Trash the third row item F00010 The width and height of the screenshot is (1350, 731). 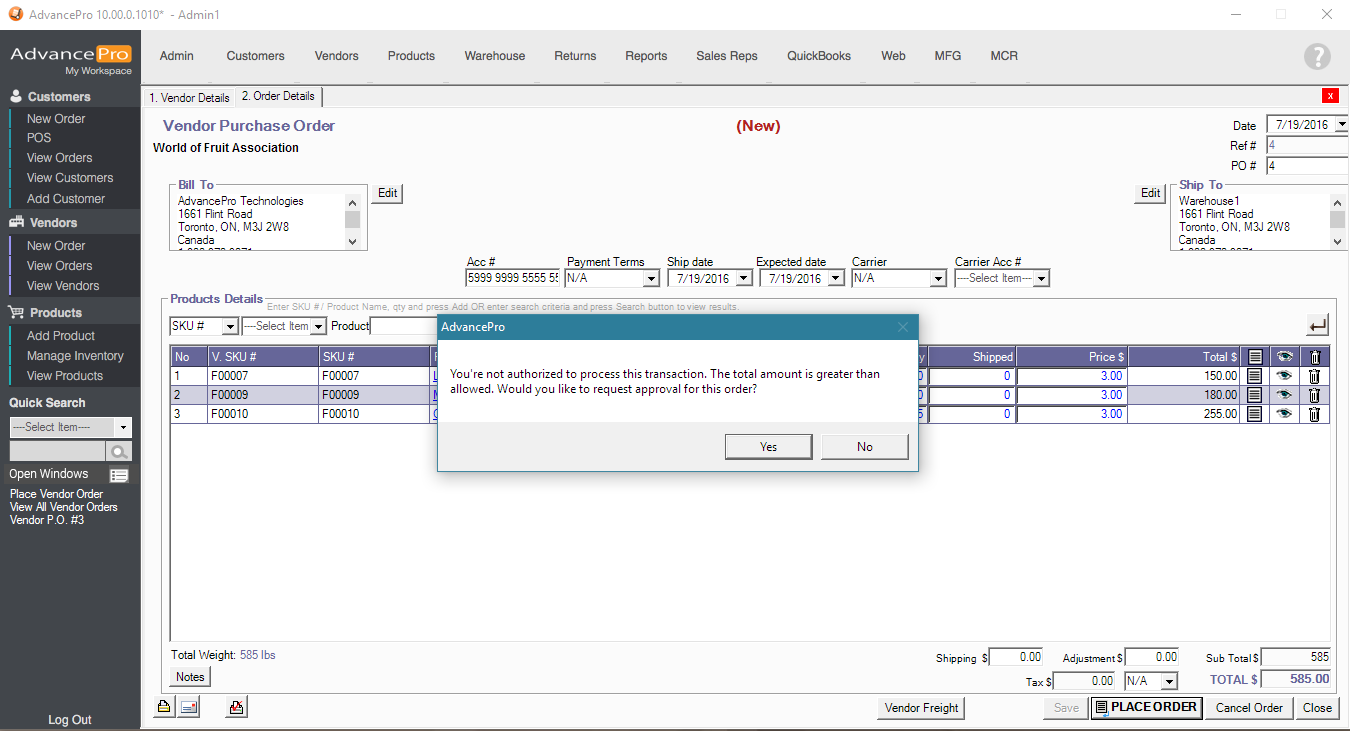click(x=1314, y=414)
